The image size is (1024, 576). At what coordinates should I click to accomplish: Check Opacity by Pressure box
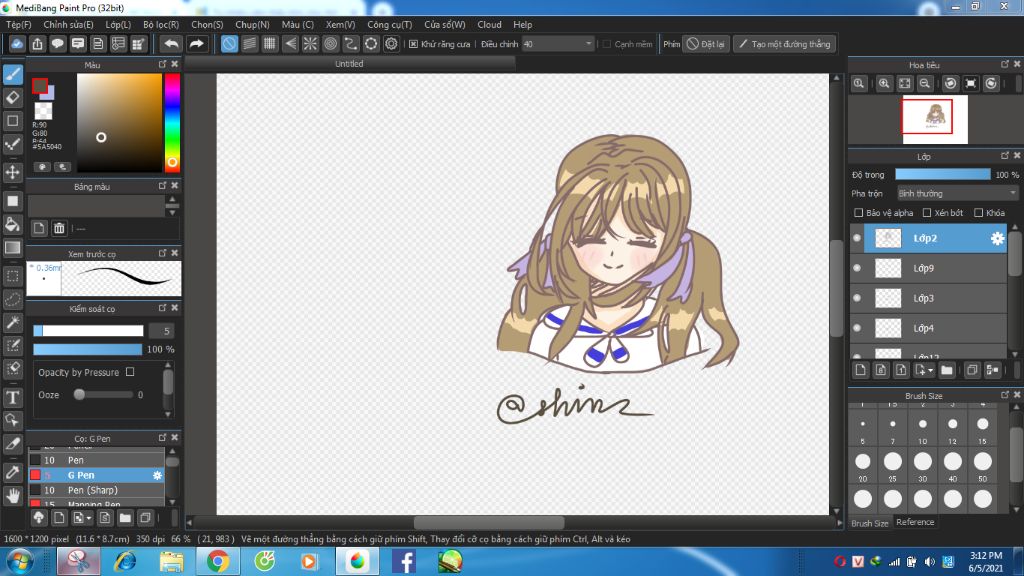pyautogui.click(x=130, y=372)
